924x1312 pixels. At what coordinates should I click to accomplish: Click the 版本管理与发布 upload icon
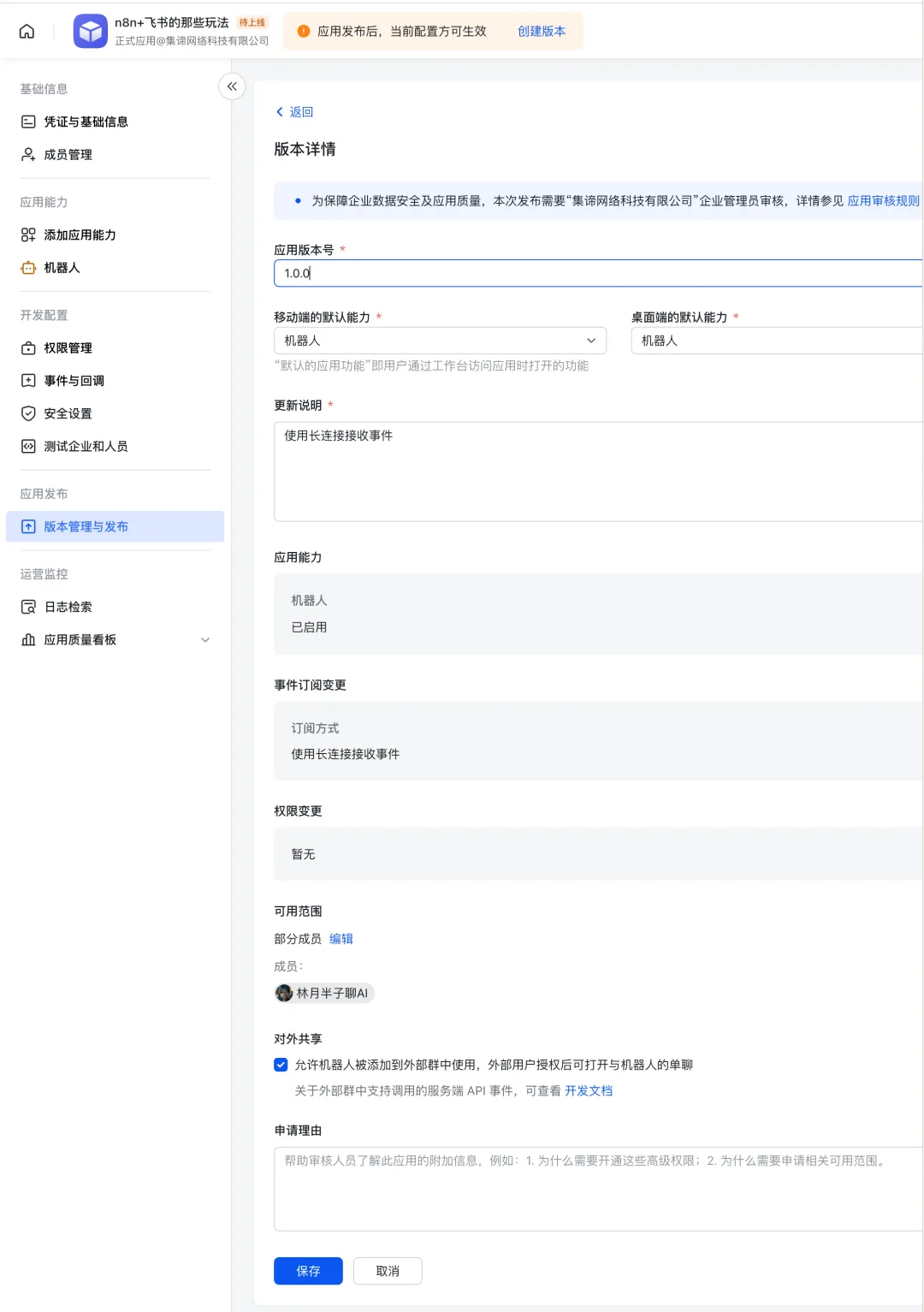[28, 526]
